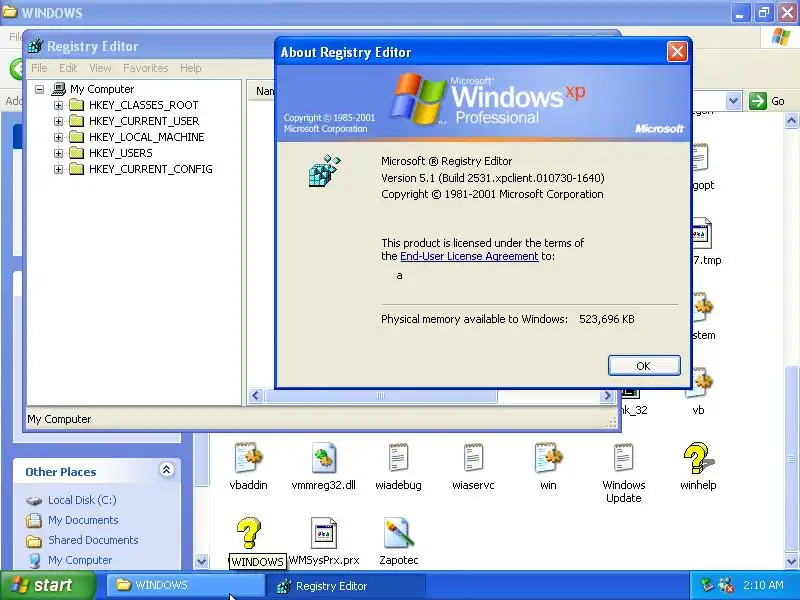Expand HKEY_USERS key
Viewport: 800px width, 600px height.
[59, 153]
